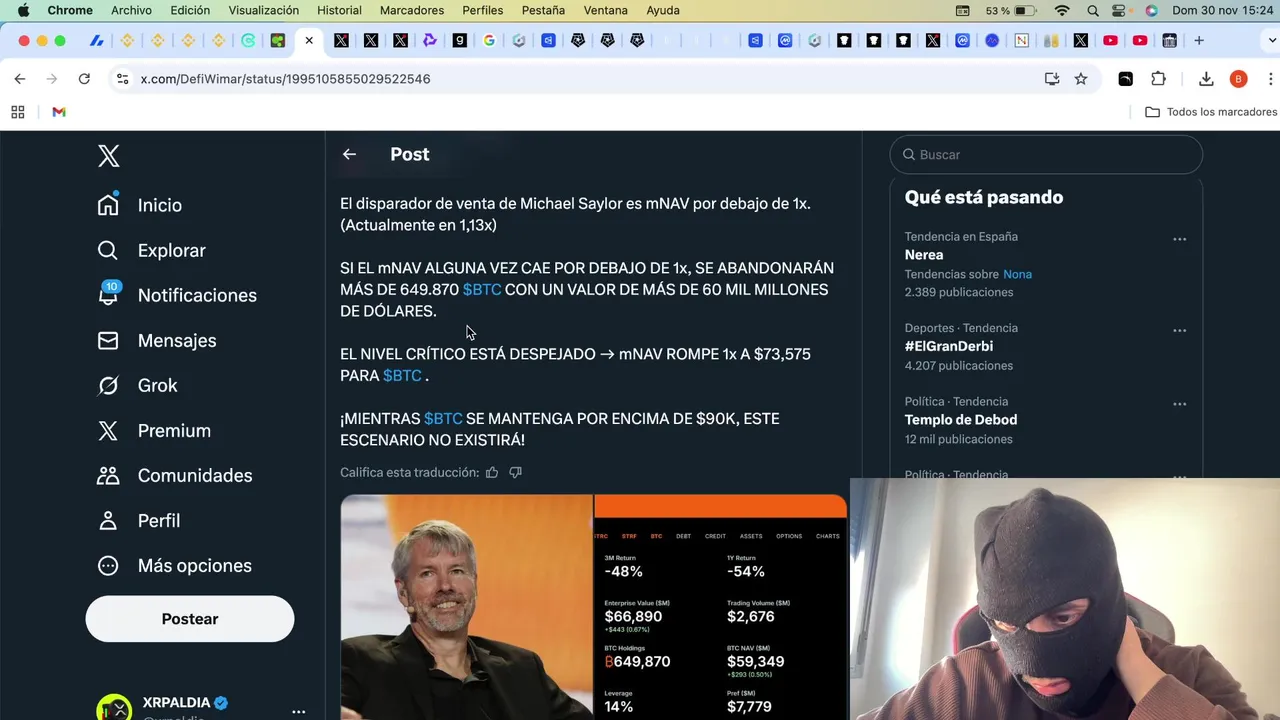The image size is (1280, 720).
Task: Reload the page in Chrome
Action: point(84,78)
